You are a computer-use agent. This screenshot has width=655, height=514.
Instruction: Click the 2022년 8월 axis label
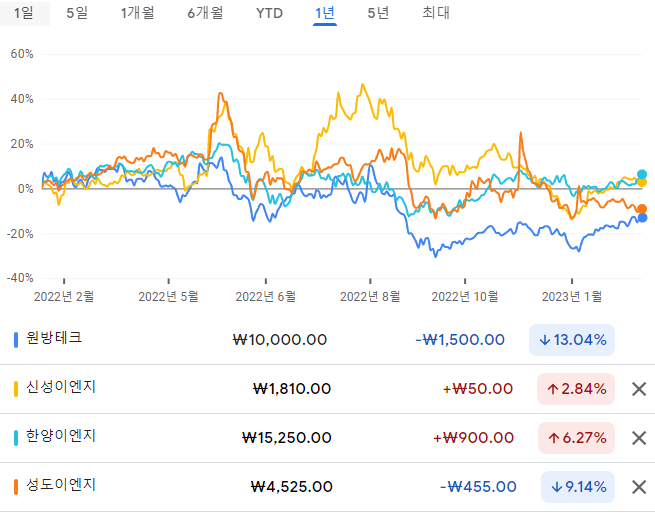(x=370, y=297)
